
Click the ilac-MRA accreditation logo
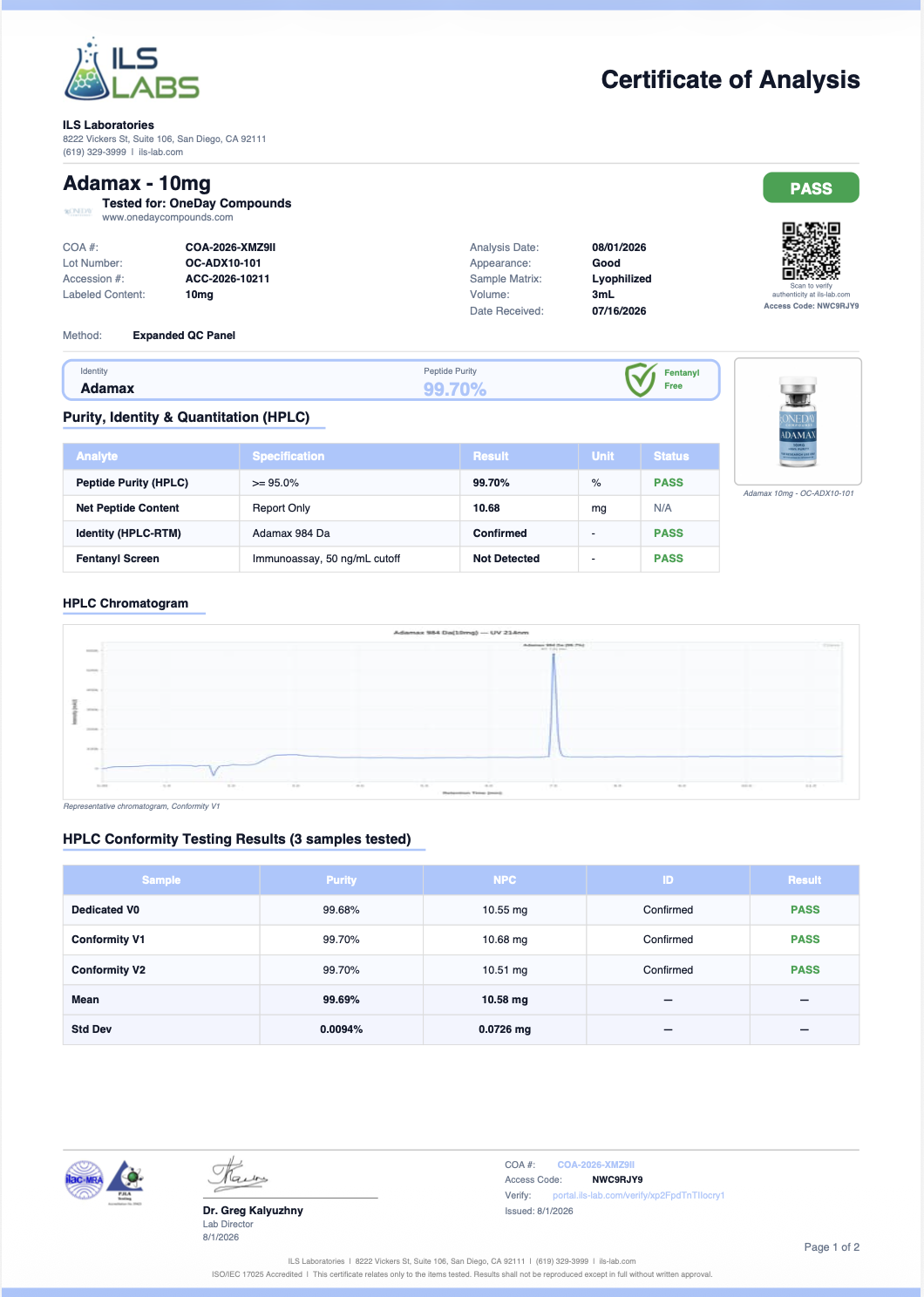click(84, 1180)
